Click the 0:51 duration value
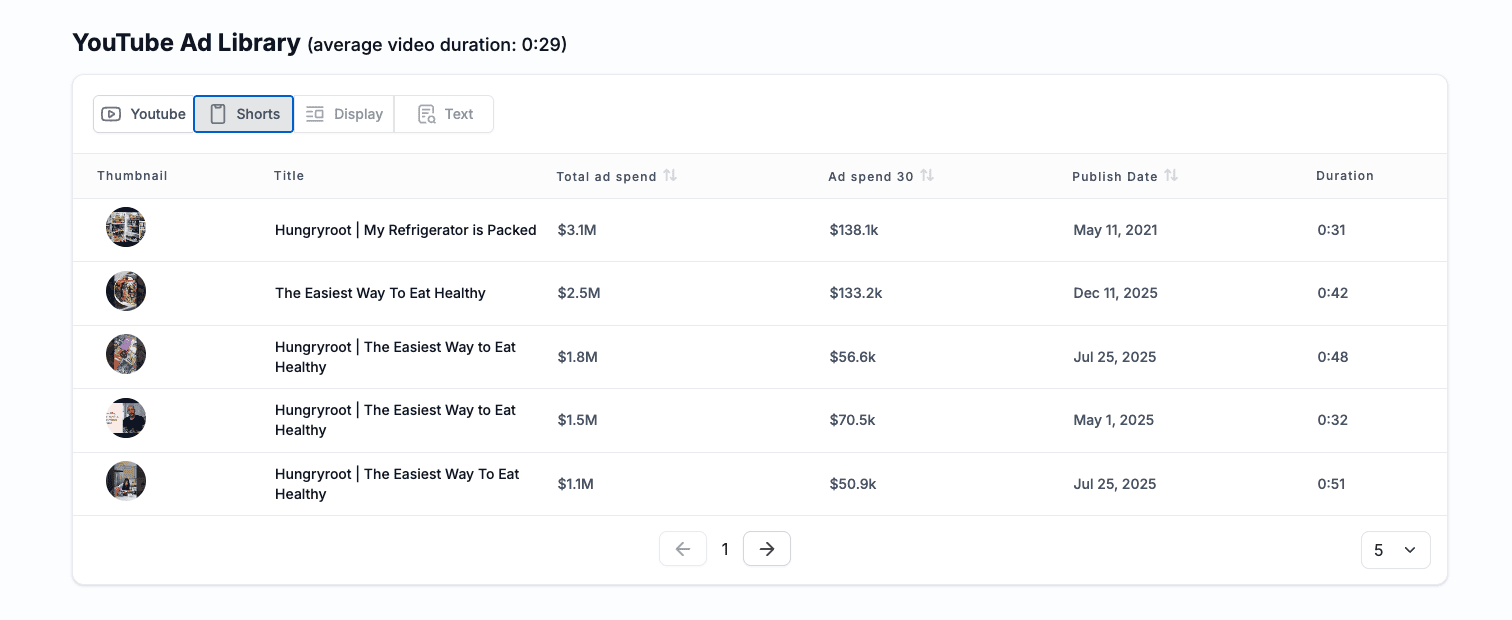The width and height of the screenshot is (1512, 620). (1332, 484)
